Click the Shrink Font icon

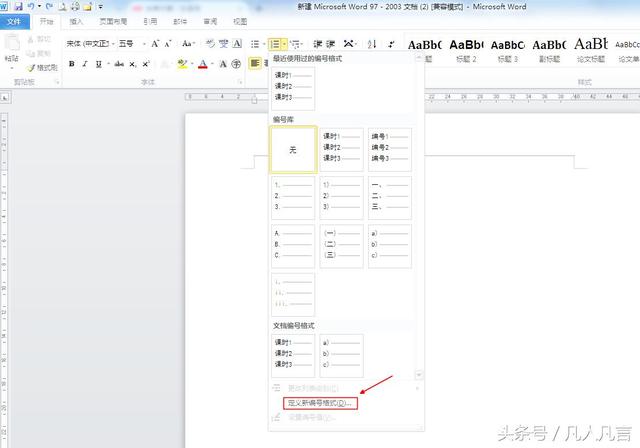168,44
